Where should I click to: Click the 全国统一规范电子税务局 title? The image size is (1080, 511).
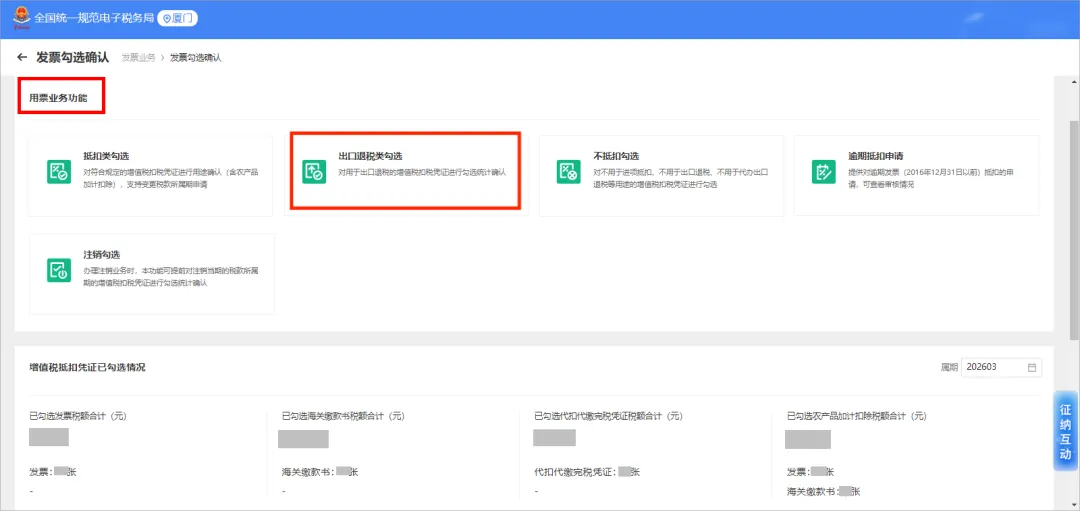pos(94,19)
